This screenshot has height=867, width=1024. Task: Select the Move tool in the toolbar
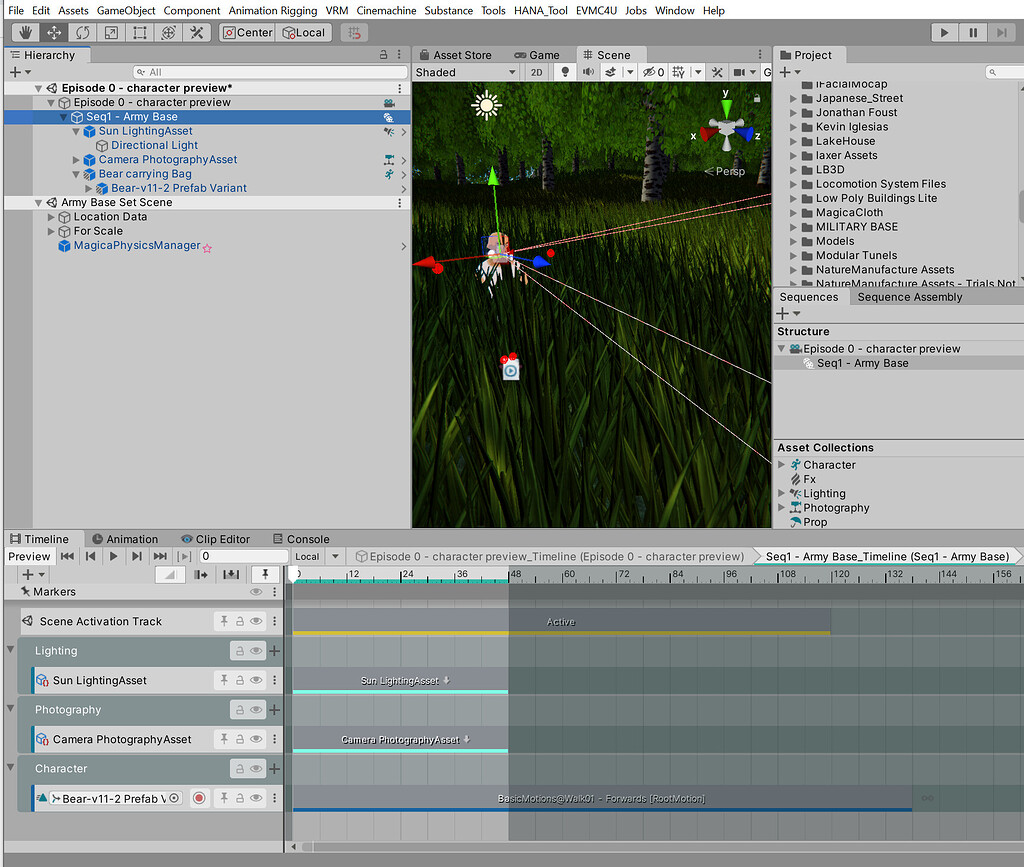[x=55, y=32]
